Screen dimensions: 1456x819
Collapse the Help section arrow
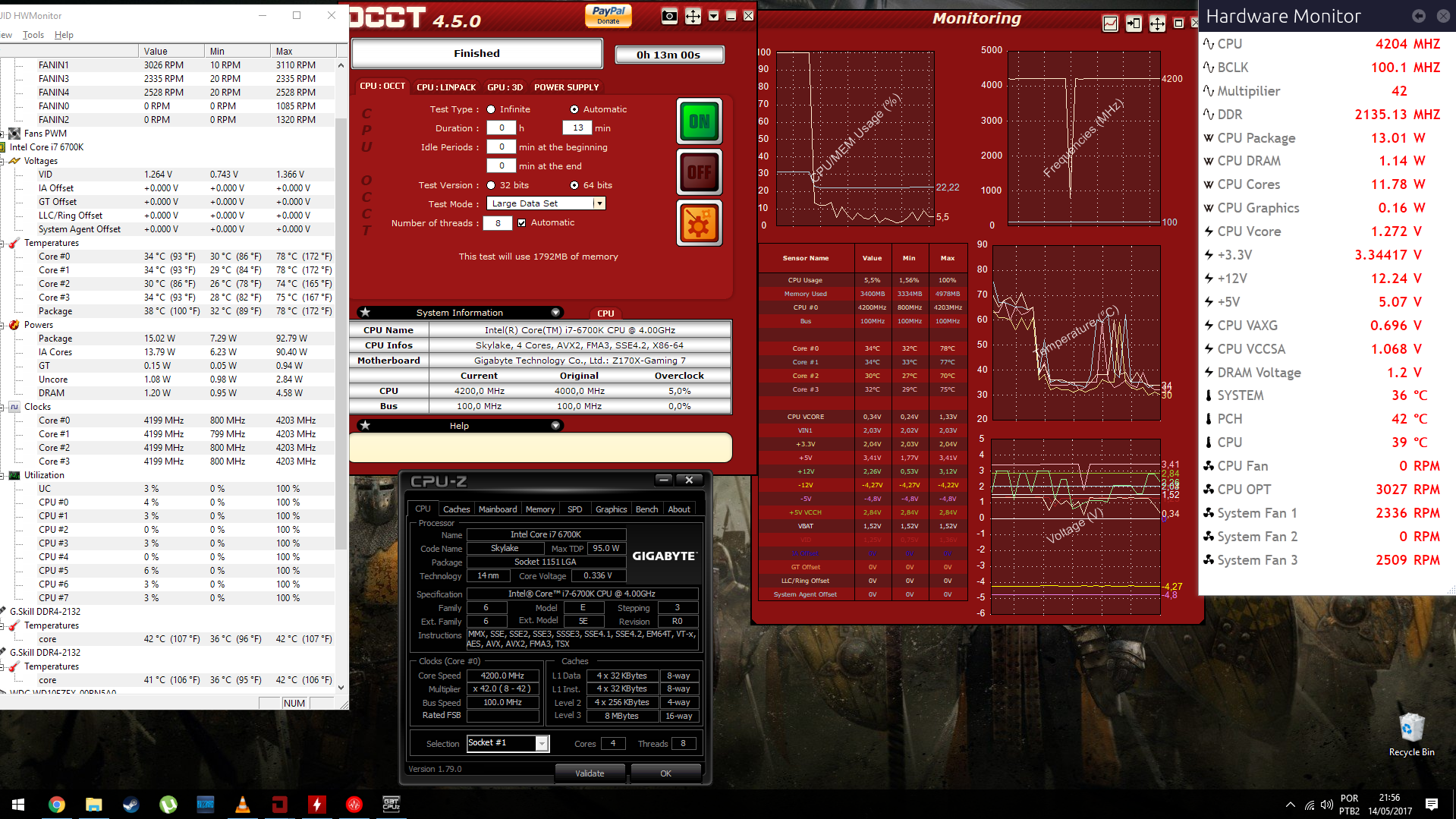[555, 426]
